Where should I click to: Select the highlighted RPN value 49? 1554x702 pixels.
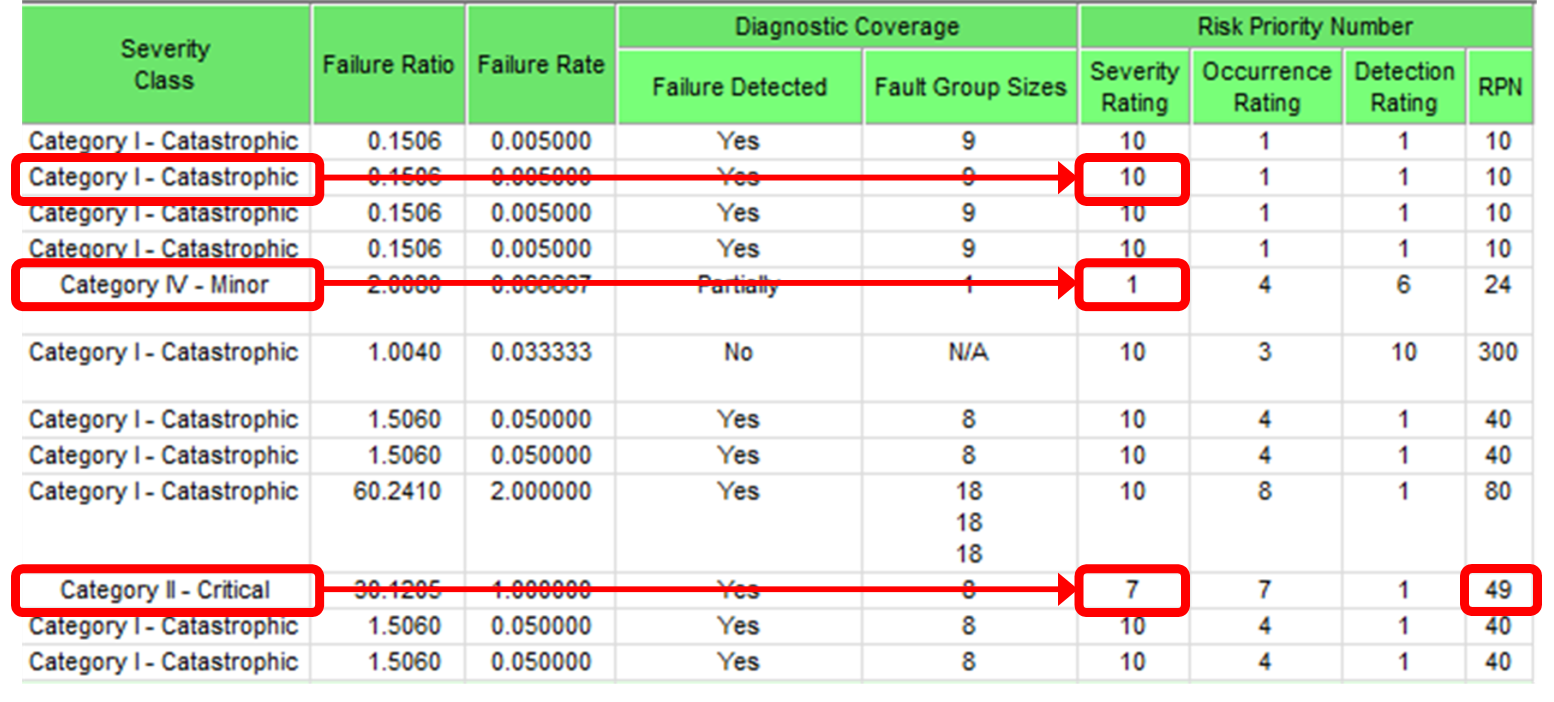click(1498, 590)
